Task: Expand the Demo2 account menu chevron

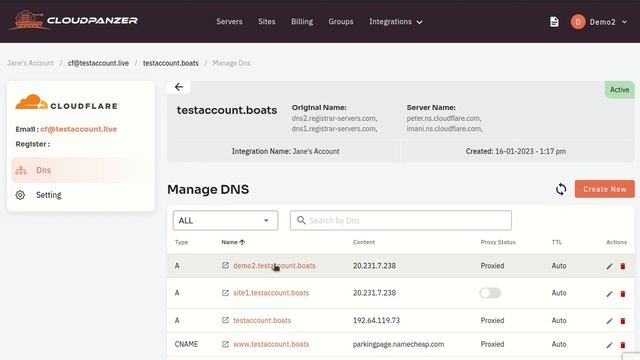Action: [x=624, y=22]
